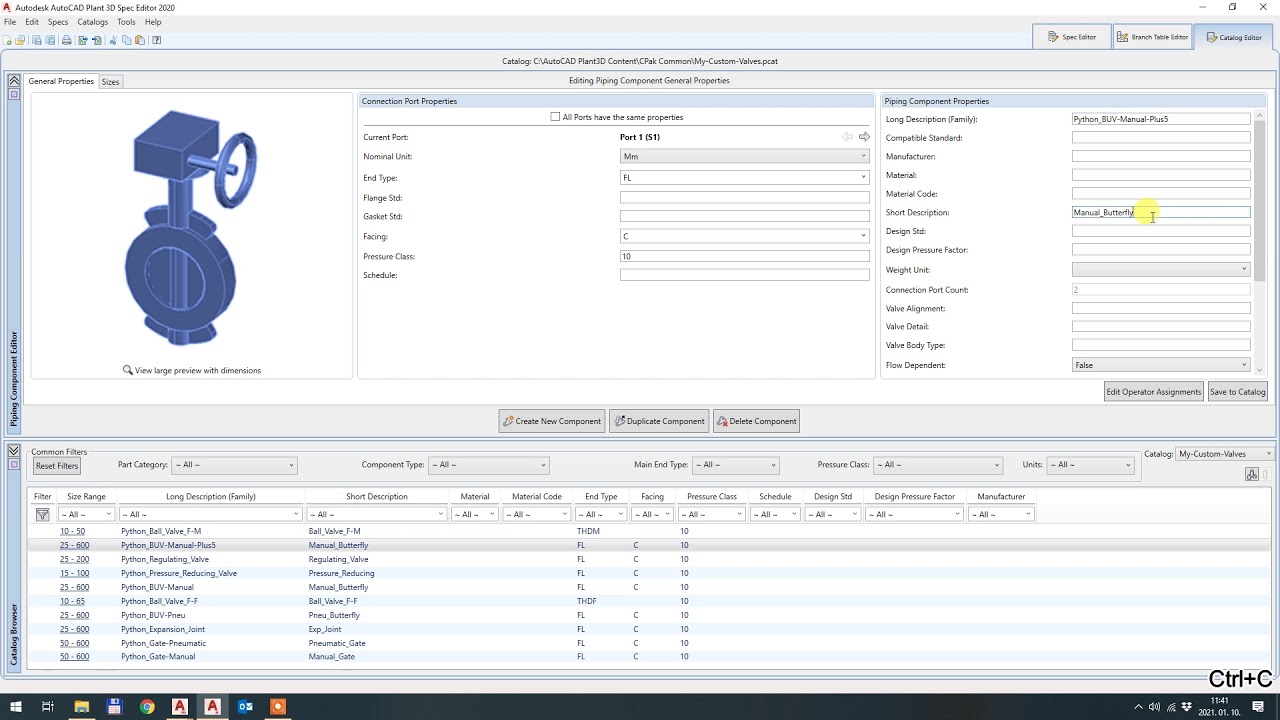Screen dimensions: 1280x720
Task: Click the Open folder toolbar icon
Action: [x=20, y=40]
